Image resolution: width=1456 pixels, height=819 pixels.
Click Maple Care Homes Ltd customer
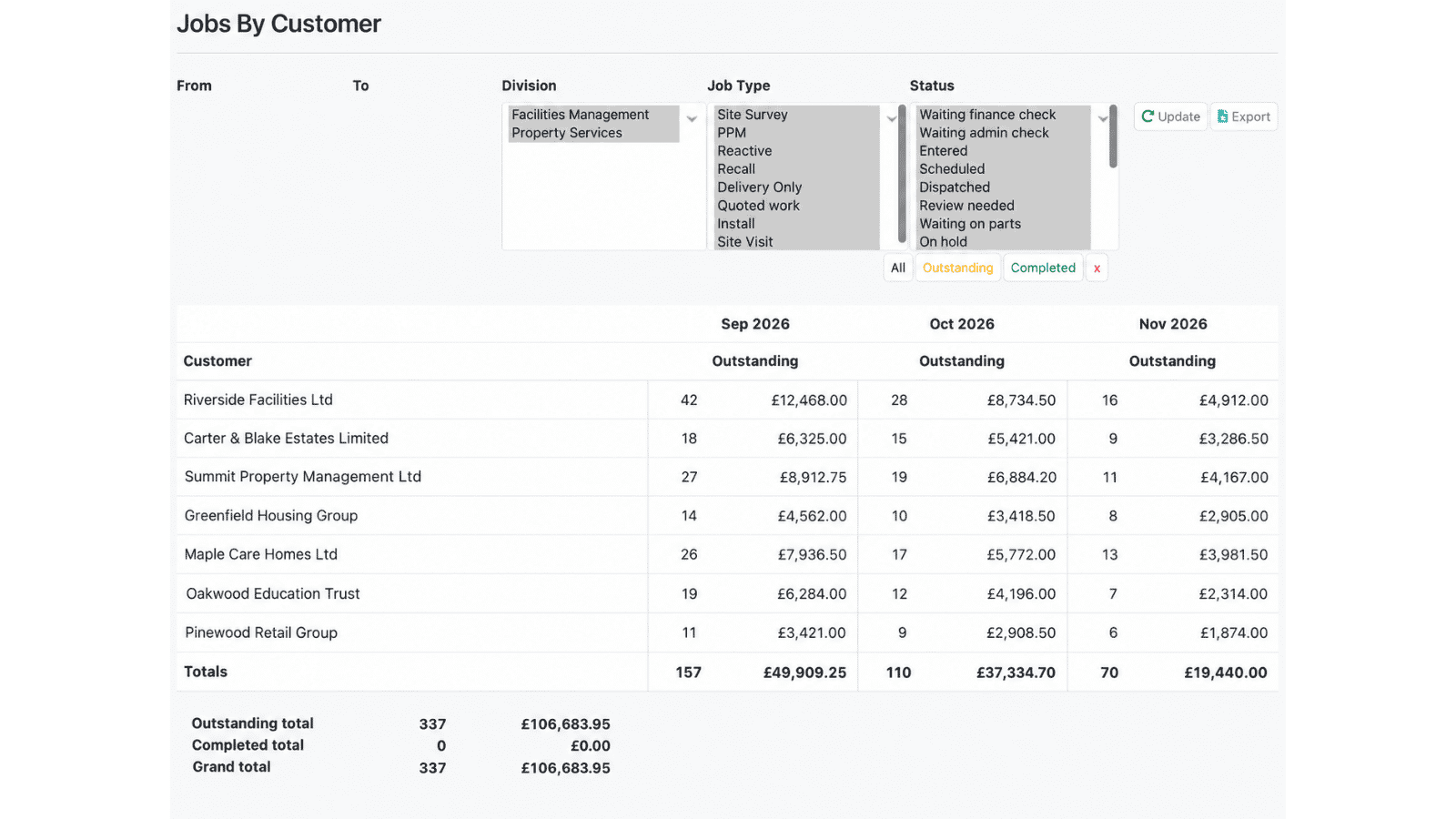pyautogui.click(x=261, y=554)
